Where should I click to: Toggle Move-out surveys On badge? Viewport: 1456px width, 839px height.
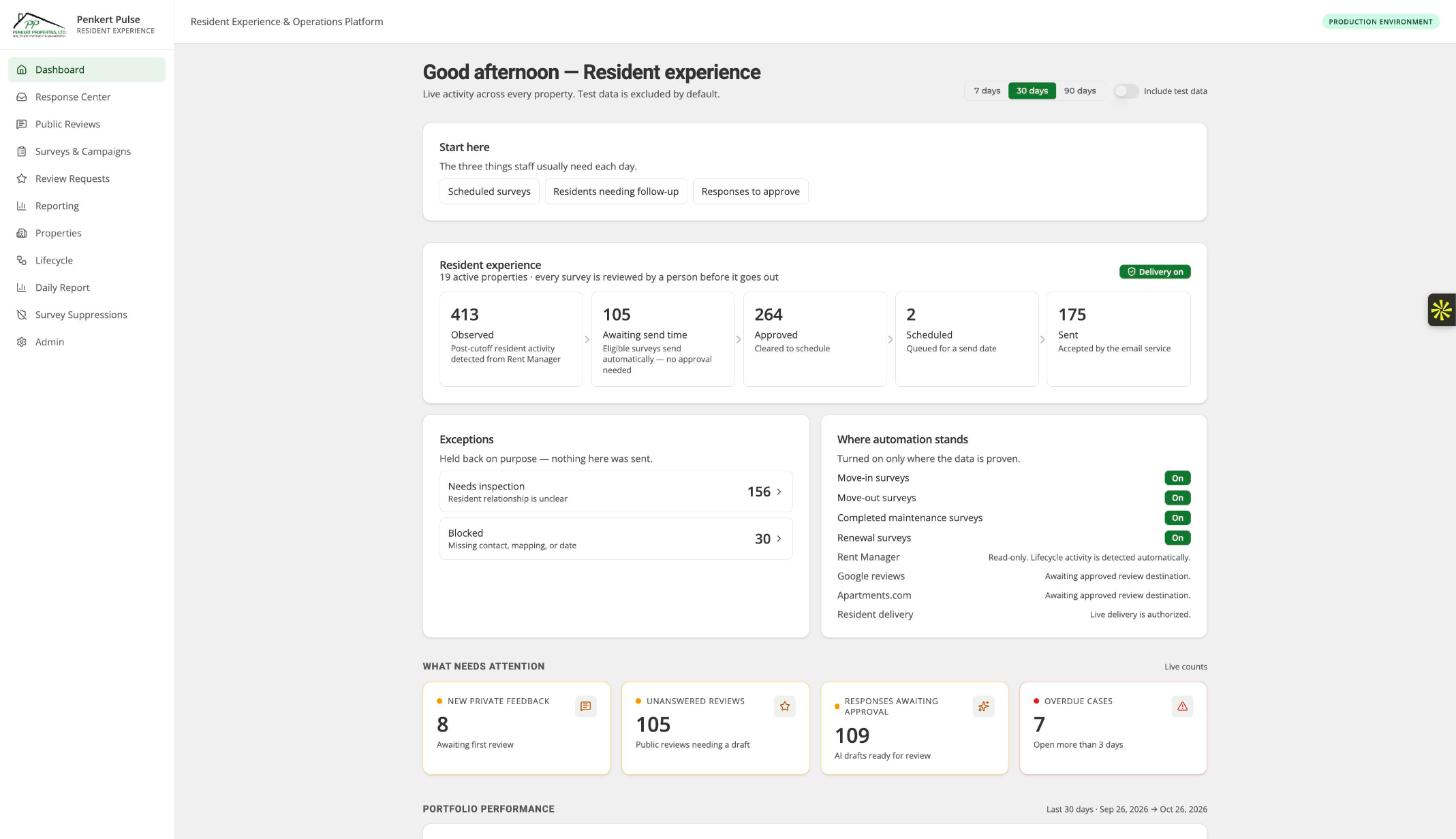1178,498
